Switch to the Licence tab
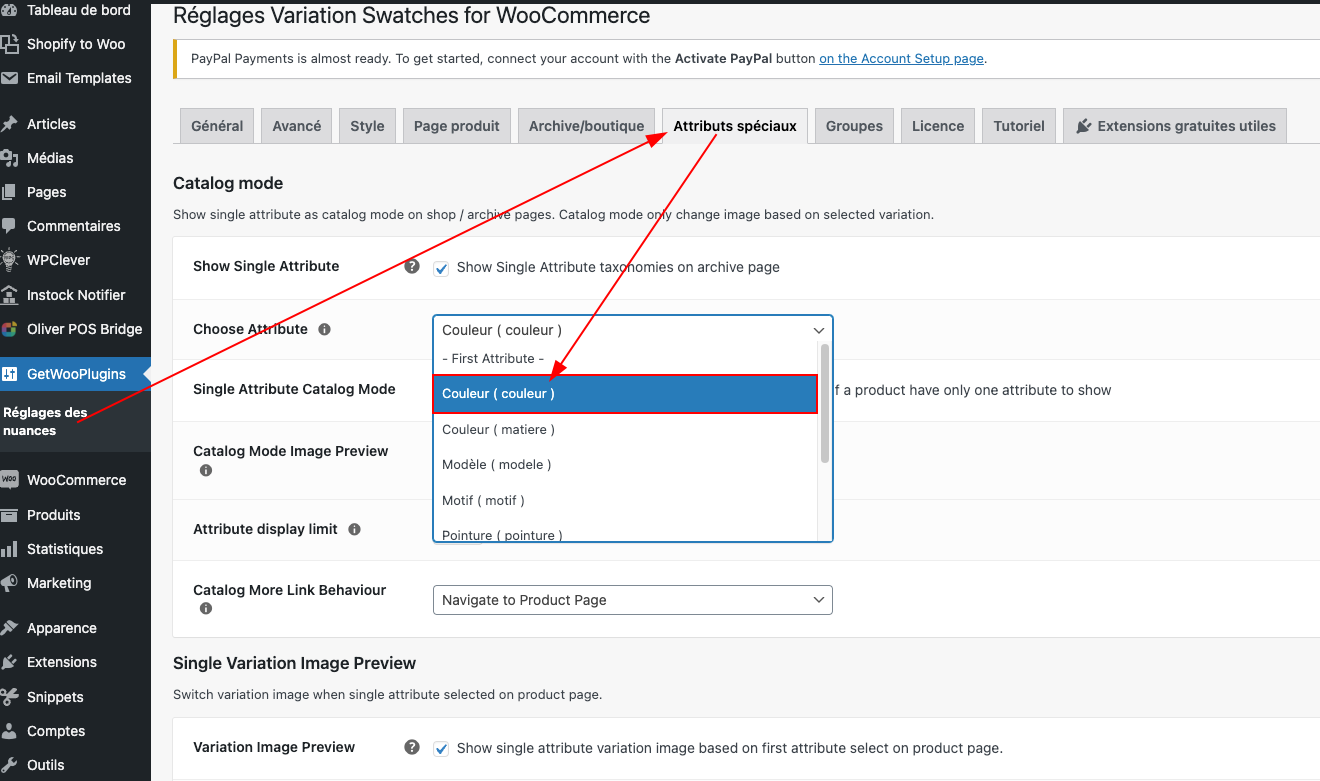The image size is (1320, 781). (938, 126)
